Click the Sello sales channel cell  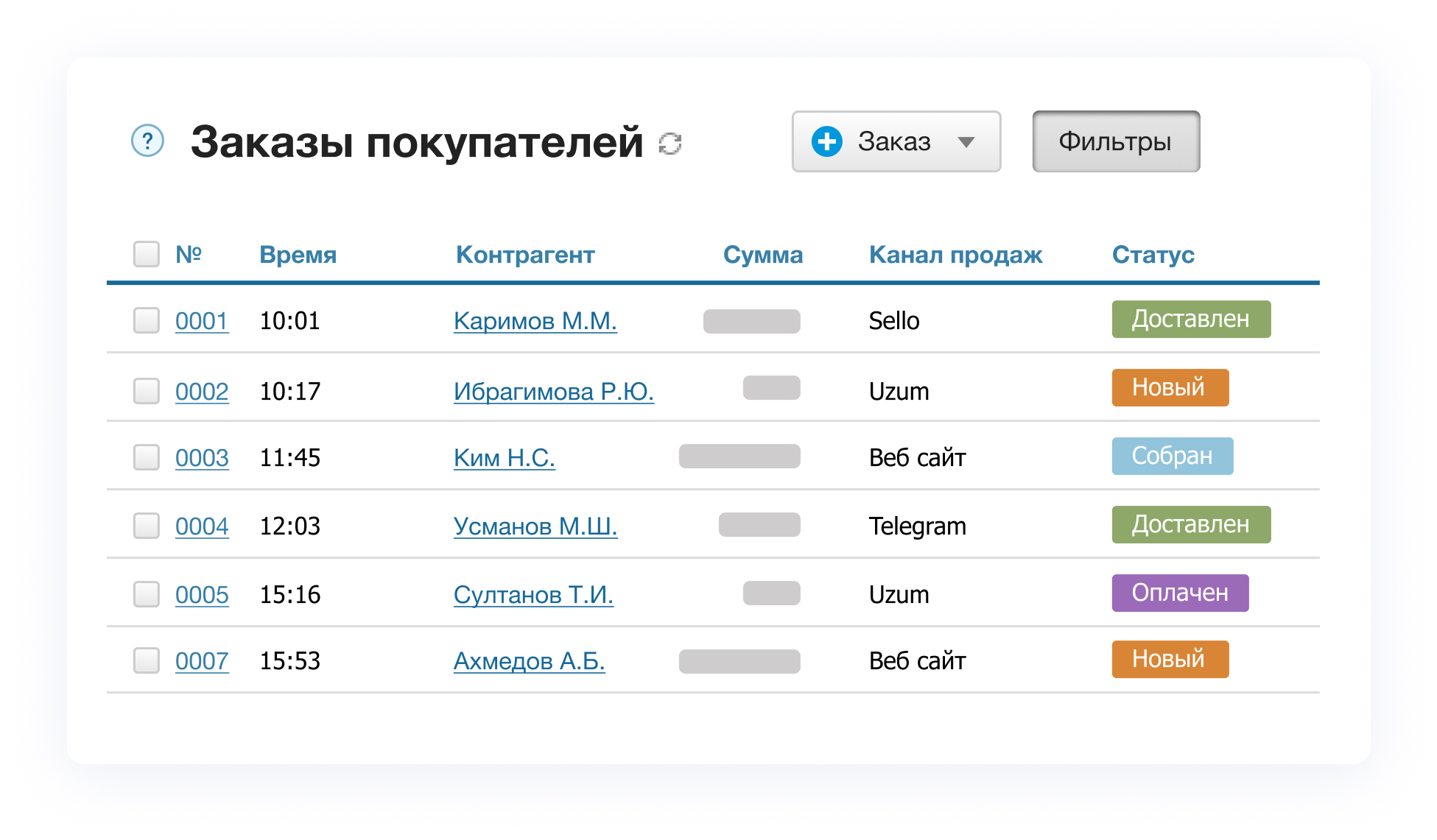894,321
